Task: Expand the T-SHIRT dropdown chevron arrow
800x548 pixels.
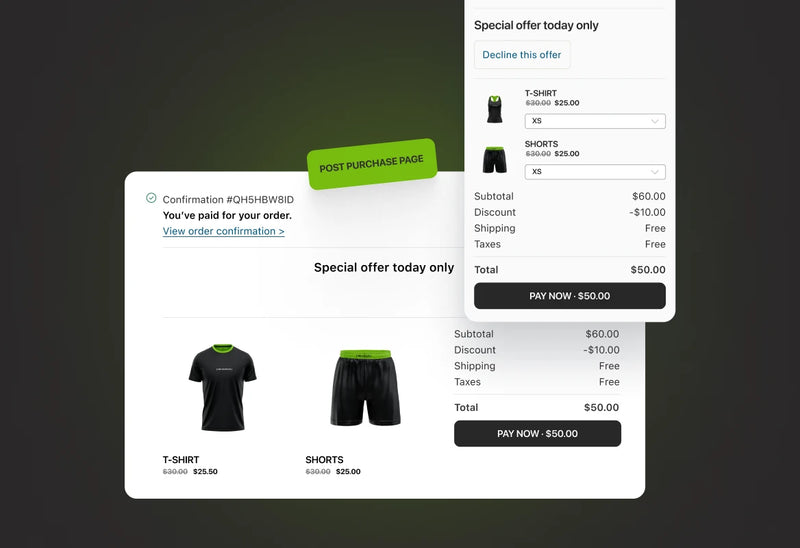Action: (x=655, y=121)
